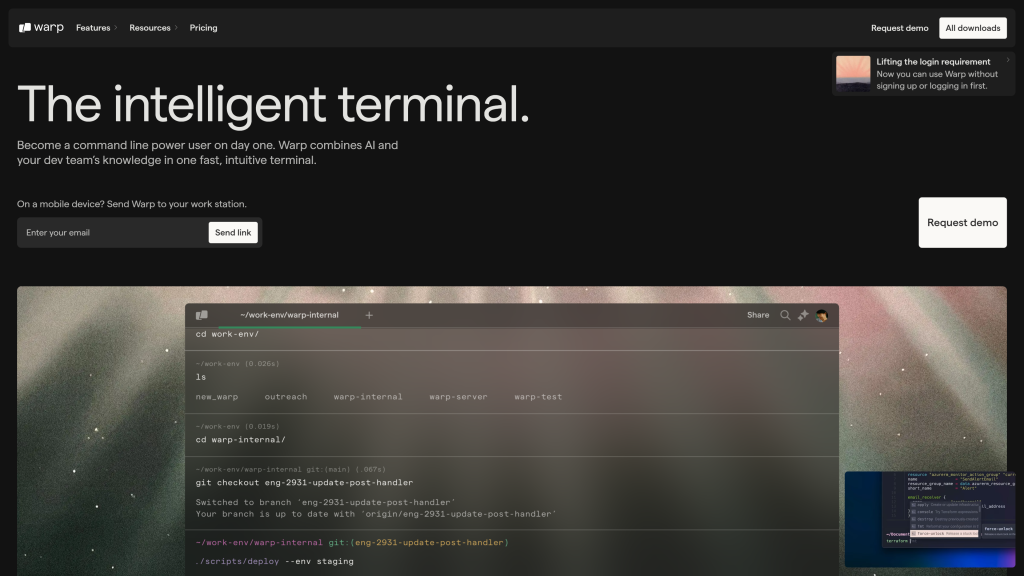Image resolution: width=1024 pixels, height=576 pixels.
Task: Open the Lifting the login requirement announcement
Action: click(x=923, y=74)
